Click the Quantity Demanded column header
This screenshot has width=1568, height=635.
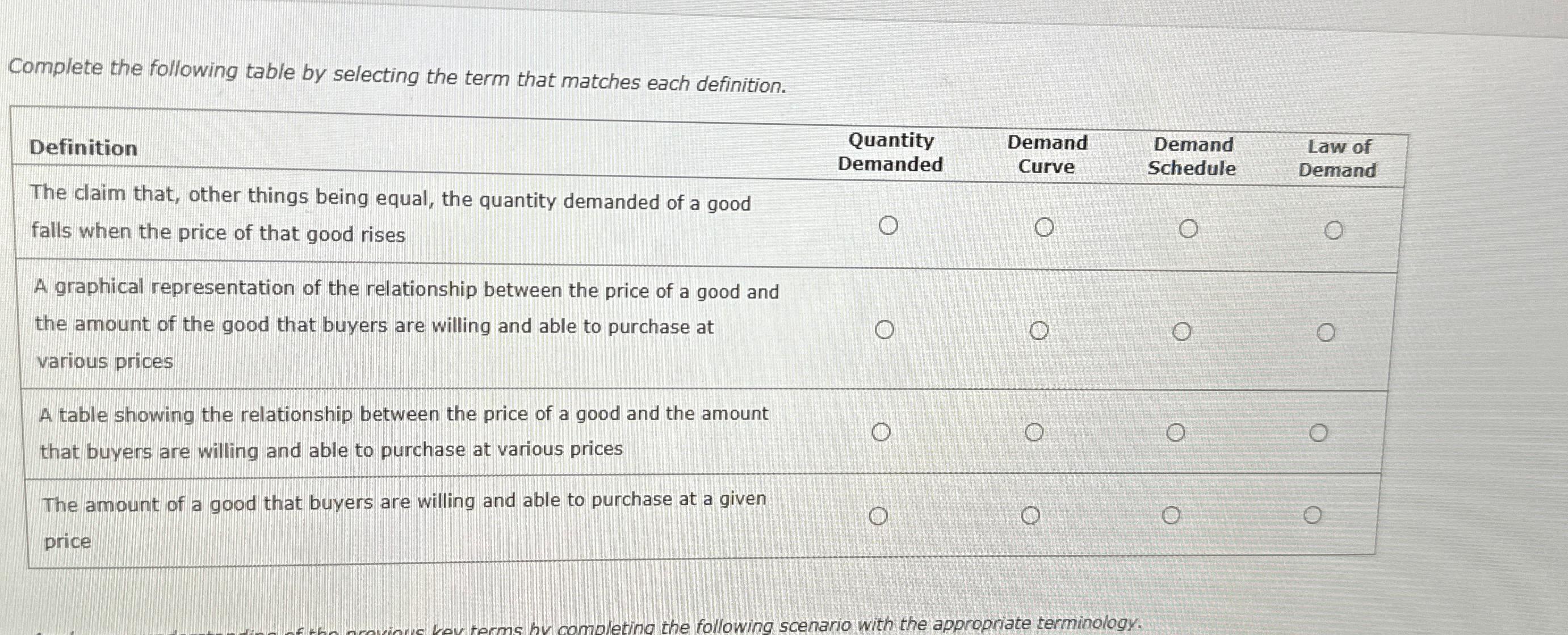[x=891, y=154]
